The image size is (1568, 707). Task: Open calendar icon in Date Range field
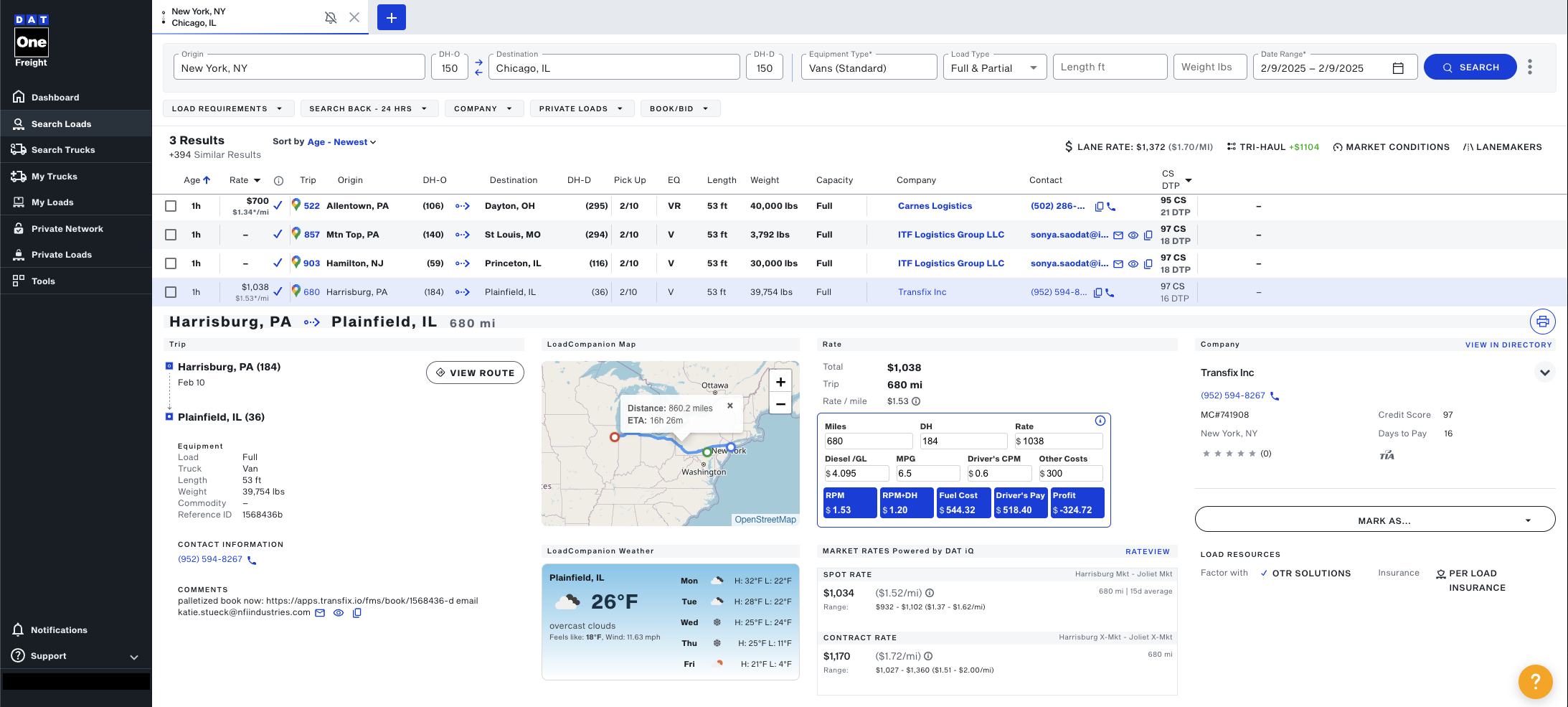pos(1398,68)
